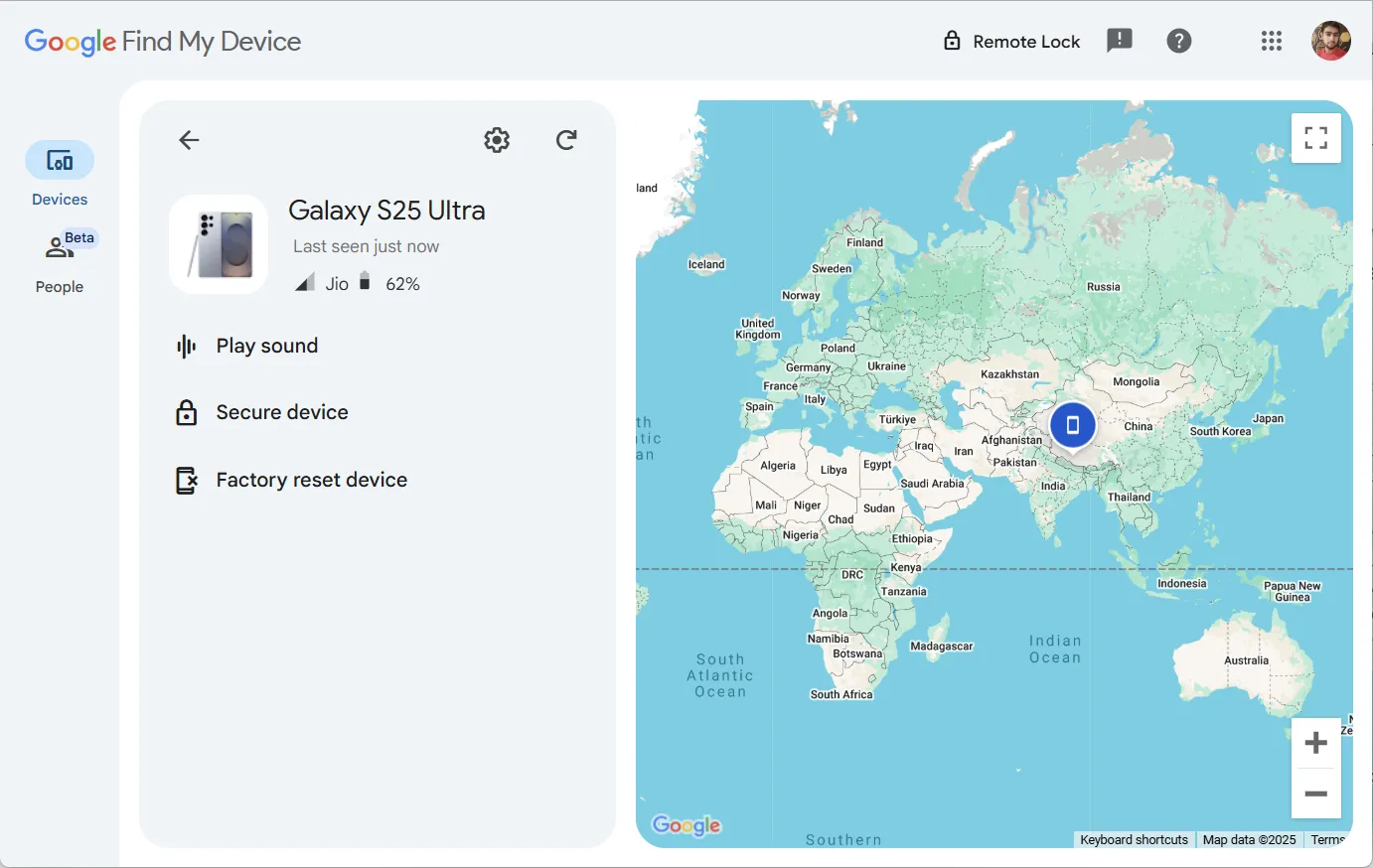Click the Factory reset device icon

pos(187,479)
